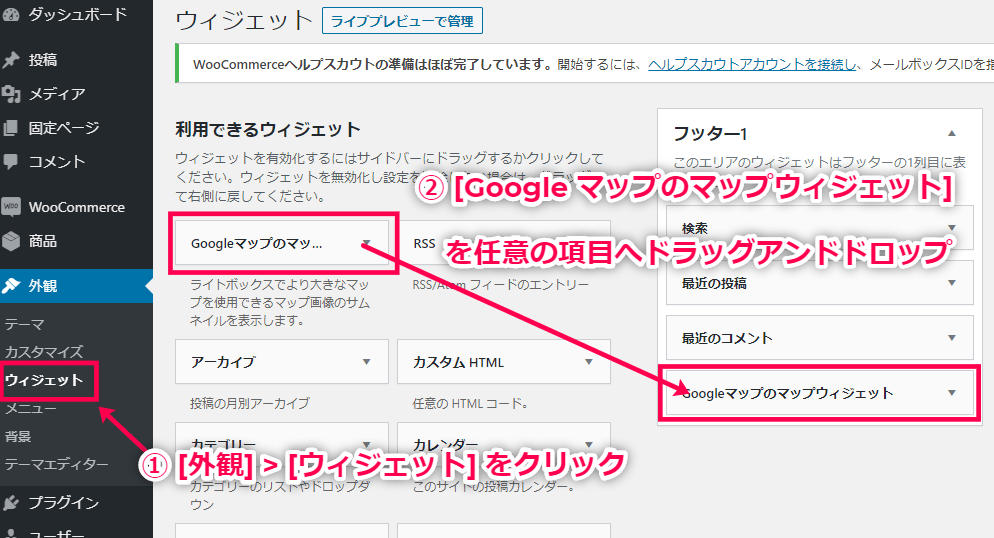Follow the ヘルプスカウトアカウントを接続し link

pyautogui.click(x=752, y=64)
